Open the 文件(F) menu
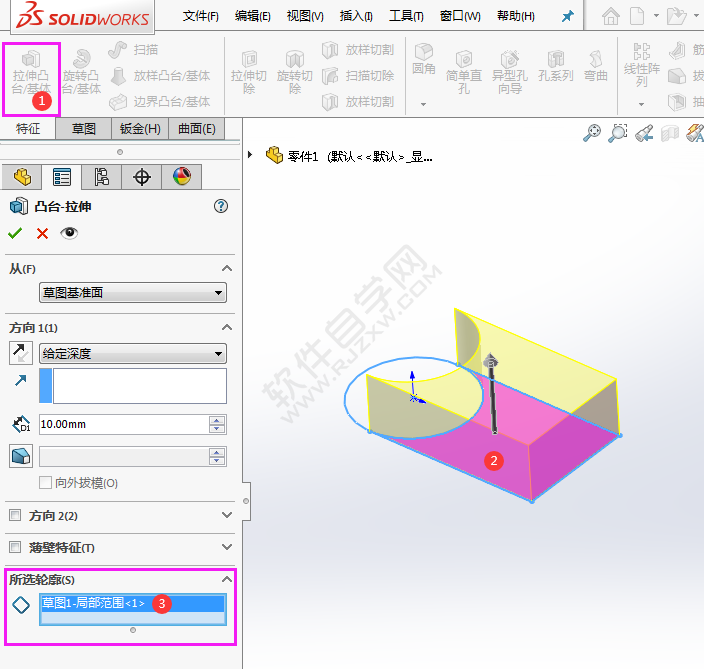This screenshot has width=704, height=669. pos(200,17)
